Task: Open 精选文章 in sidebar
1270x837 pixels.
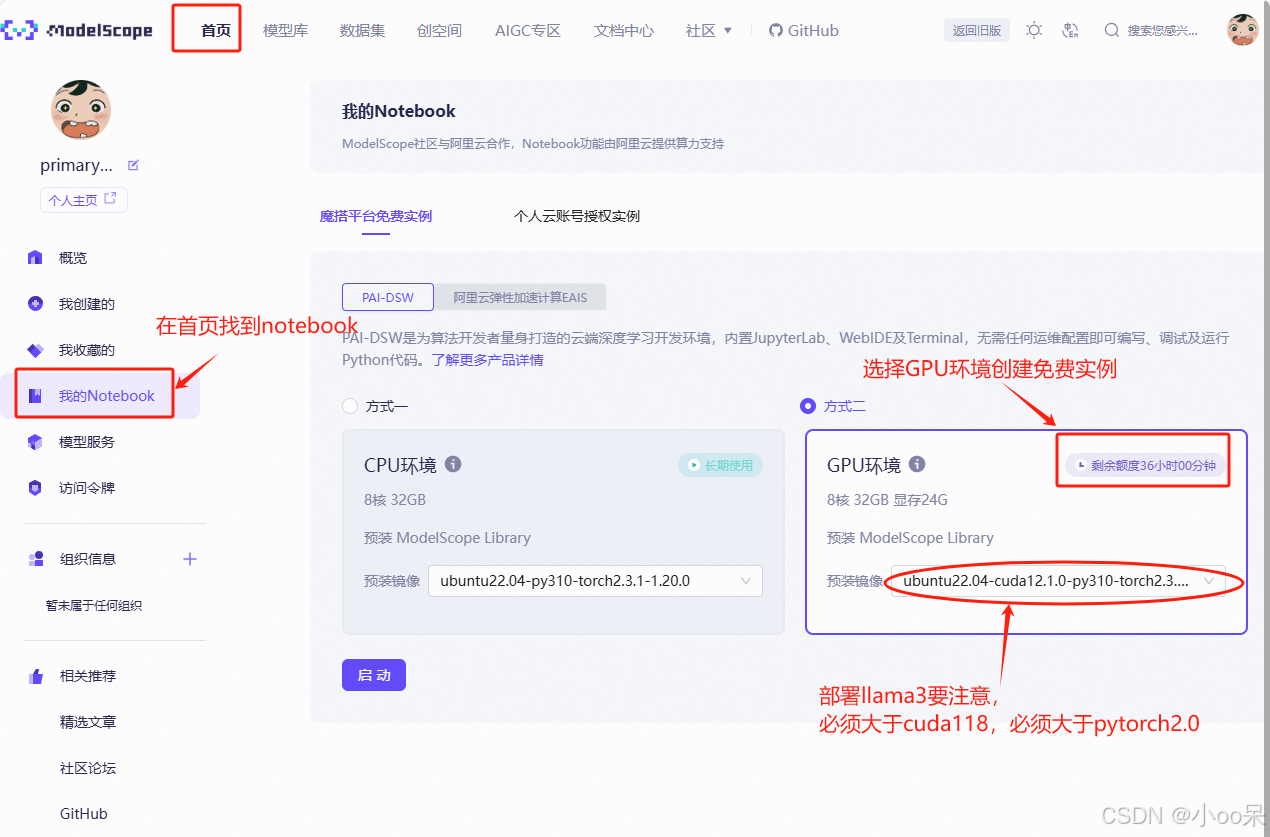Action: pos(88,722)
